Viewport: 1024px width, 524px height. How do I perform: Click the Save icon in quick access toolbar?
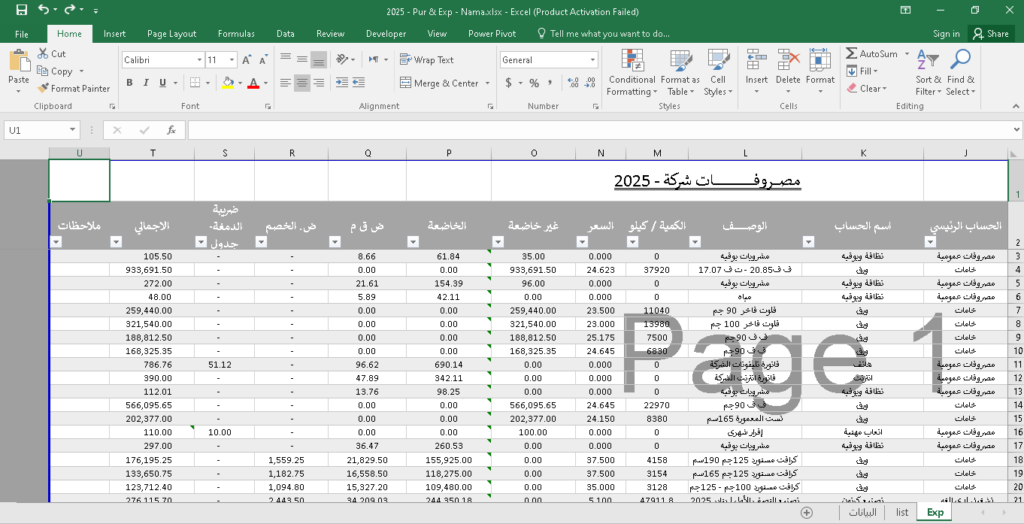22,10
